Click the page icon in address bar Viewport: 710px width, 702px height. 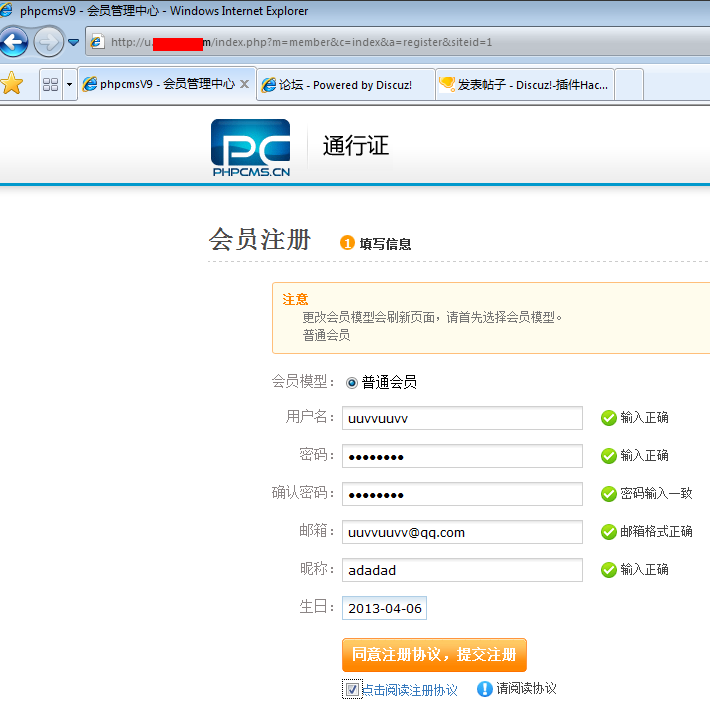(x=96, y=42)
